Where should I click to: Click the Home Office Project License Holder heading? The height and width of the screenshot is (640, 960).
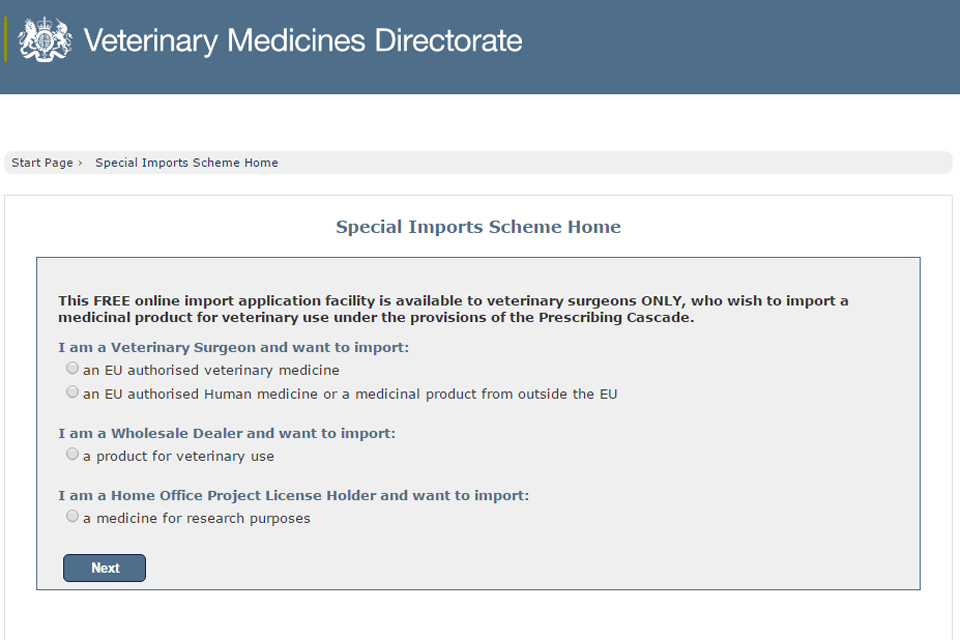pyautogui.click(x=293, y=495)
